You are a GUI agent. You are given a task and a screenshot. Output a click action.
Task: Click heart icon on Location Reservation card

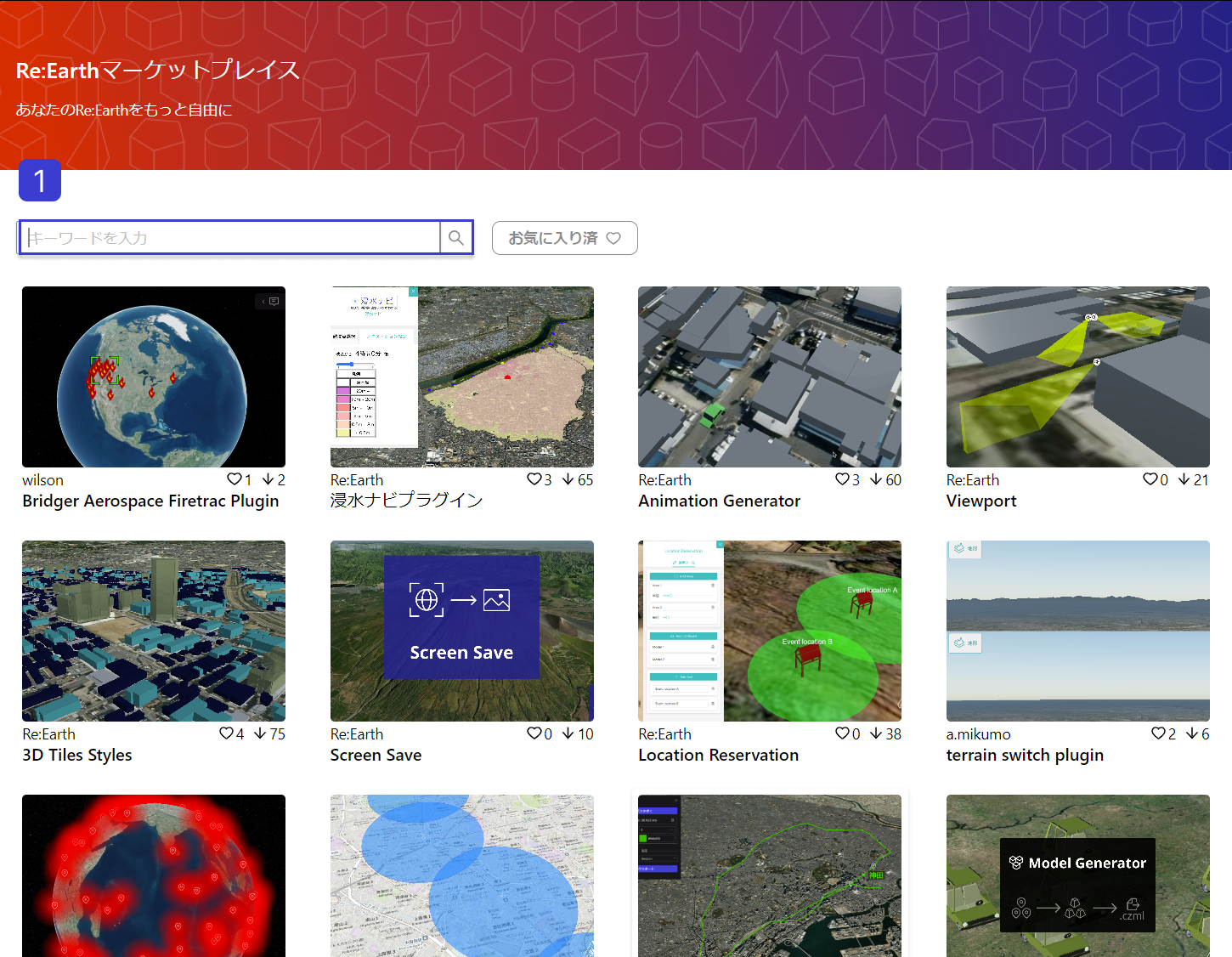click(842, 733)
